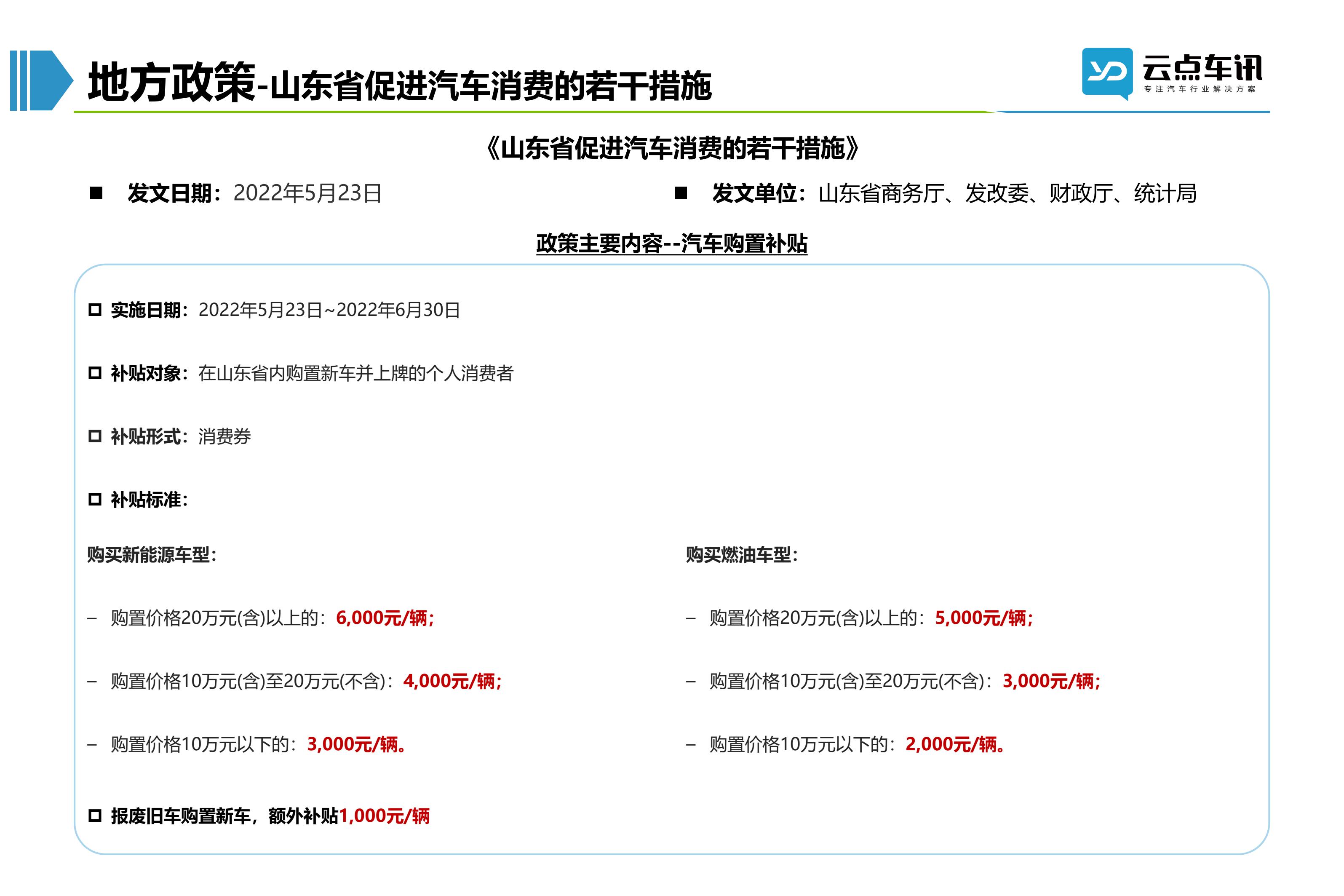Select the subtitle 山东省促进汽车消费的若干措施 in header

pyautogui.click(x=491, y=86)
